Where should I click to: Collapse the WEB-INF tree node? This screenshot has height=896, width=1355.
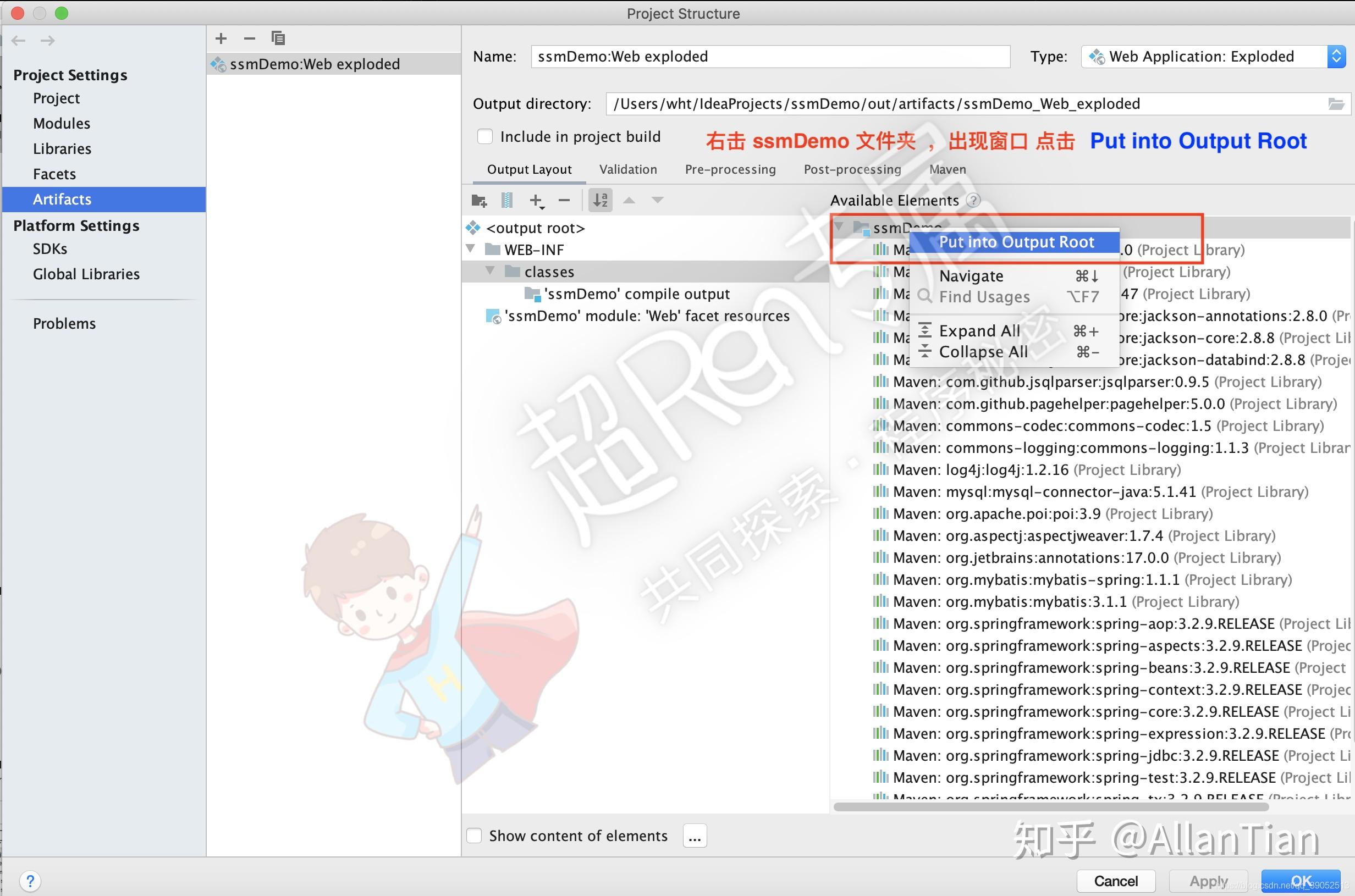pyautogui.click(x=470, y=249)
